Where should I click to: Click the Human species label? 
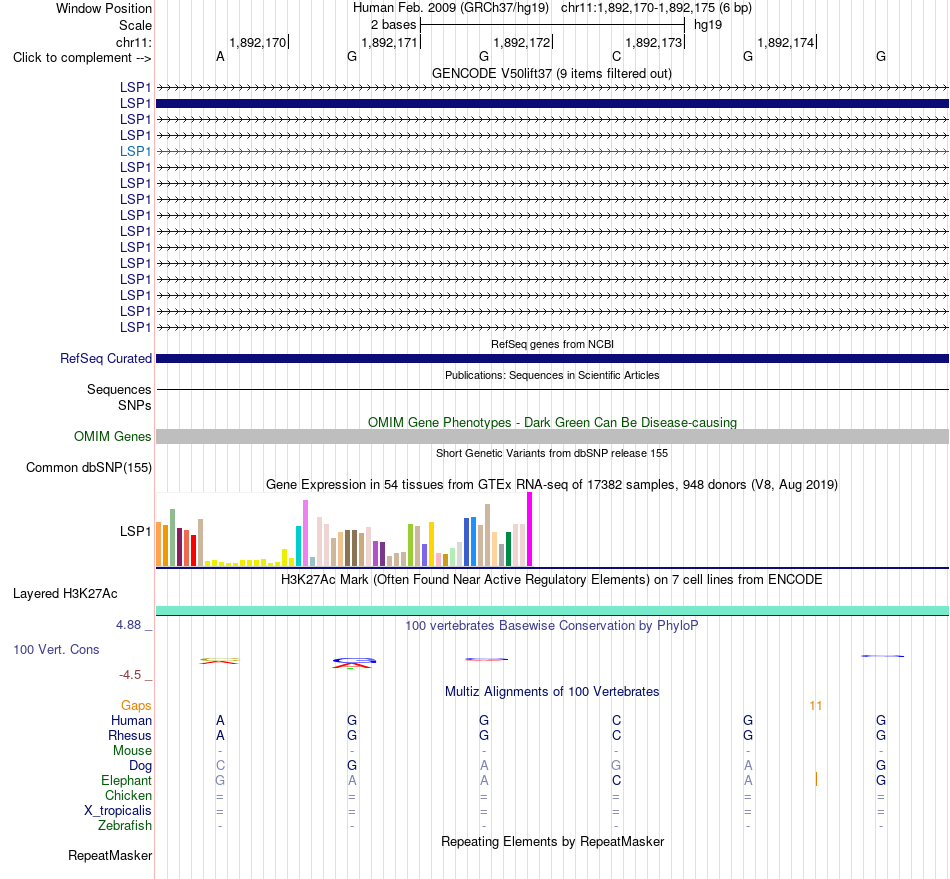pos(131,720)
